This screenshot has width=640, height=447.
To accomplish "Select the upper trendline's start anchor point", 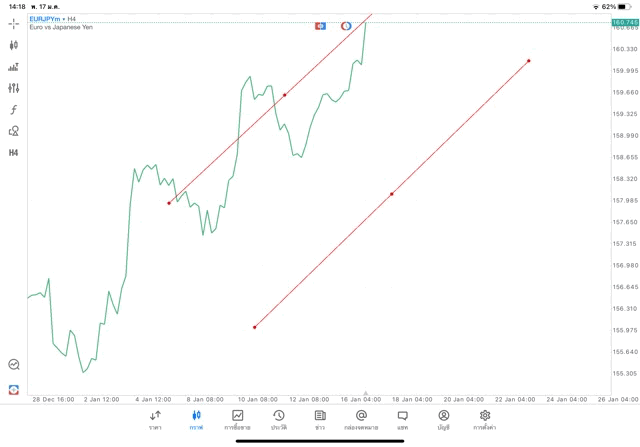I will tap(169, 203).
